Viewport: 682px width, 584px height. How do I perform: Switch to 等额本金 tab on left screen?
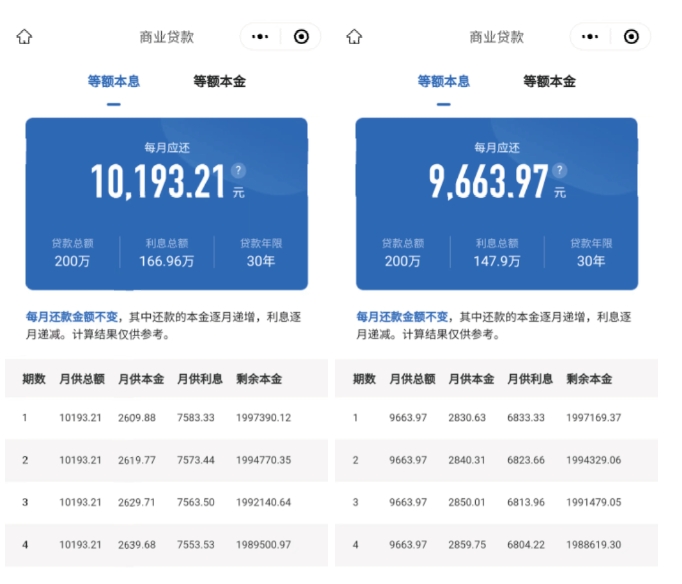click(220, 81)
